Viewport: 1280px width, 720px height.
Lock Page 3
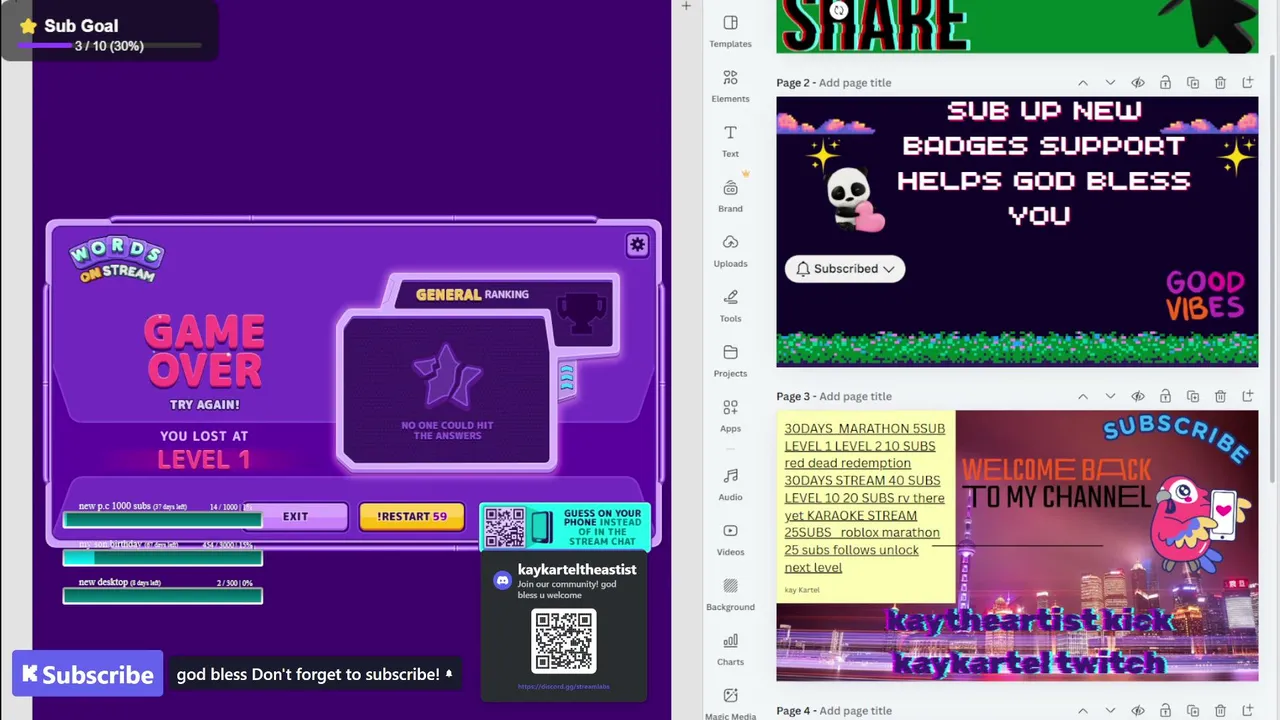1165,397
